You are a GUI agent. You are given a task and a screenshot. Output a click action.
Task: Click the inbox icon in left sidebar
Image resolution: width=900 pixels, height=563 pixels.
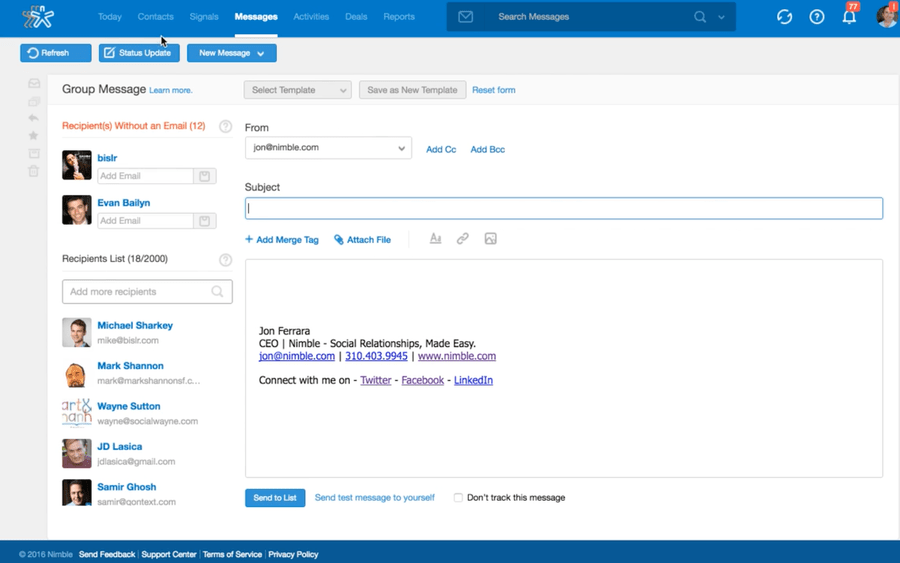click(x=34, y=84)
